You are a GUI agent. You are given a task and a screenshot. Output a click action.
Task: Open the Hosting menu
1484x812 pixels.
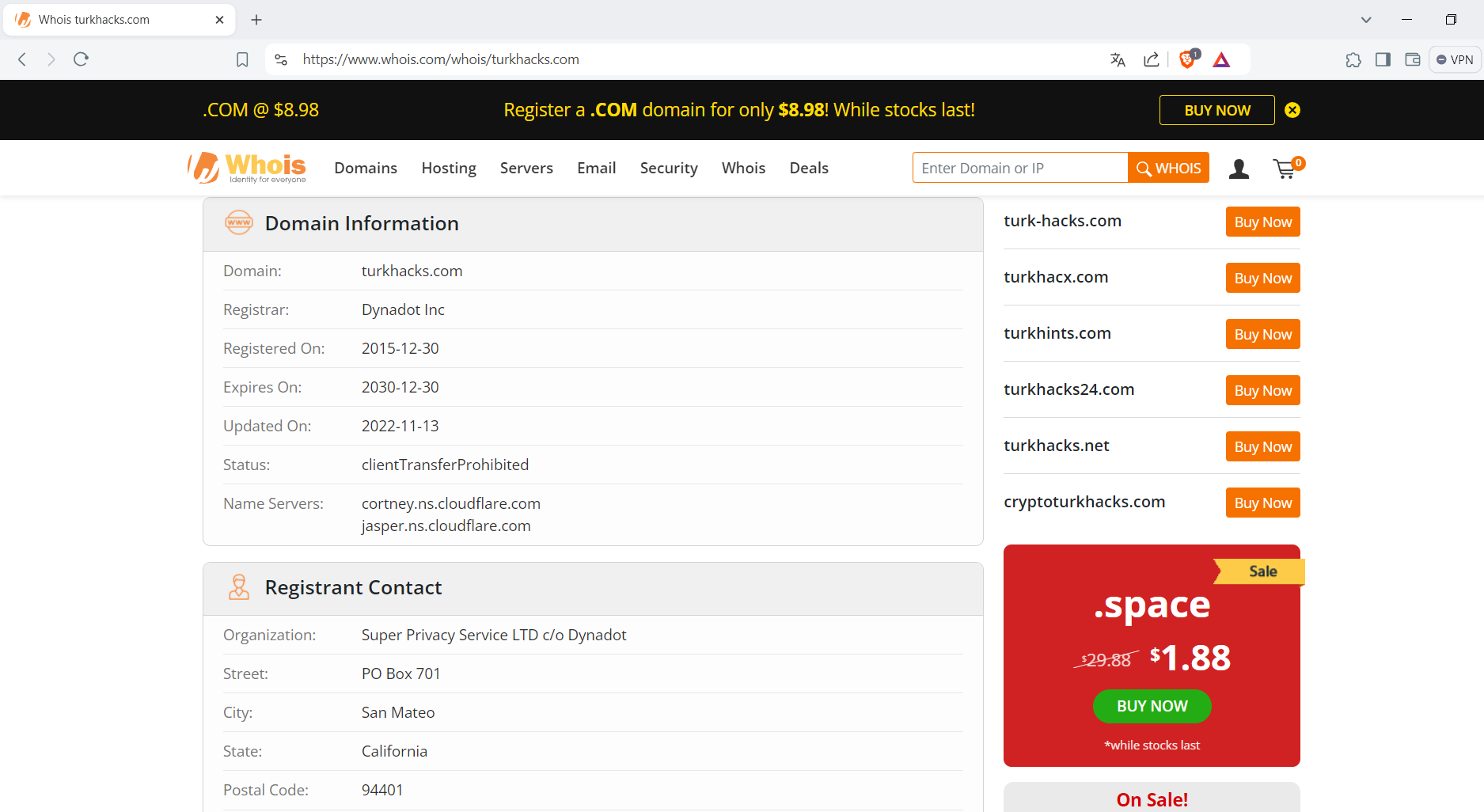[449, 168]
